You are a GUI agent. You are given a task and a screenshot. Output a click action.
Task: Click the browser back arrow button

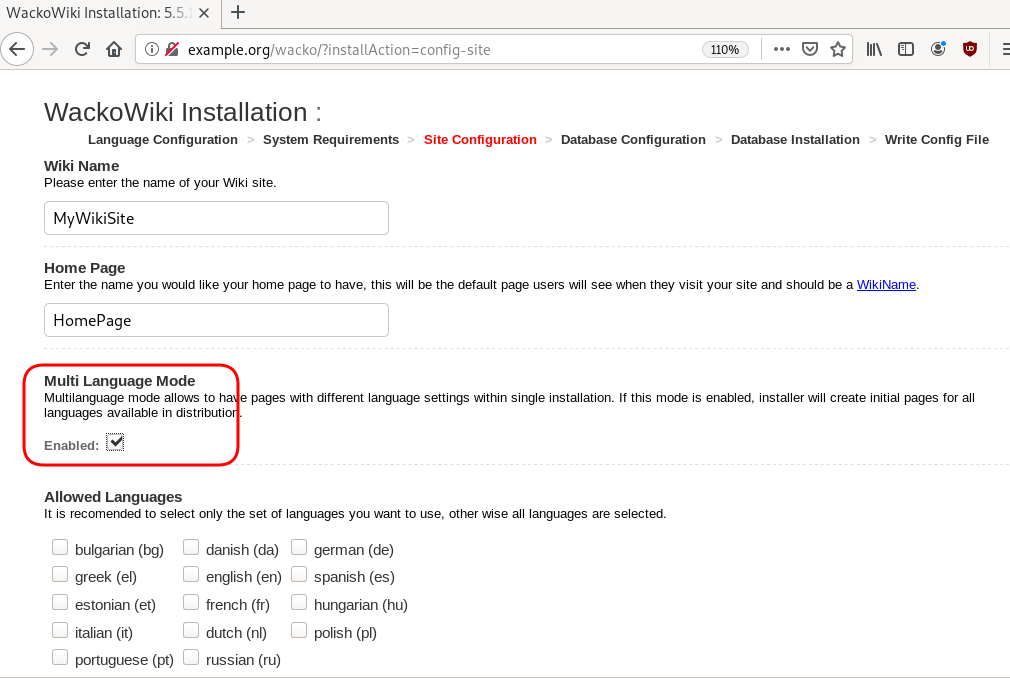pyautogui.click(x=17, y=49)
